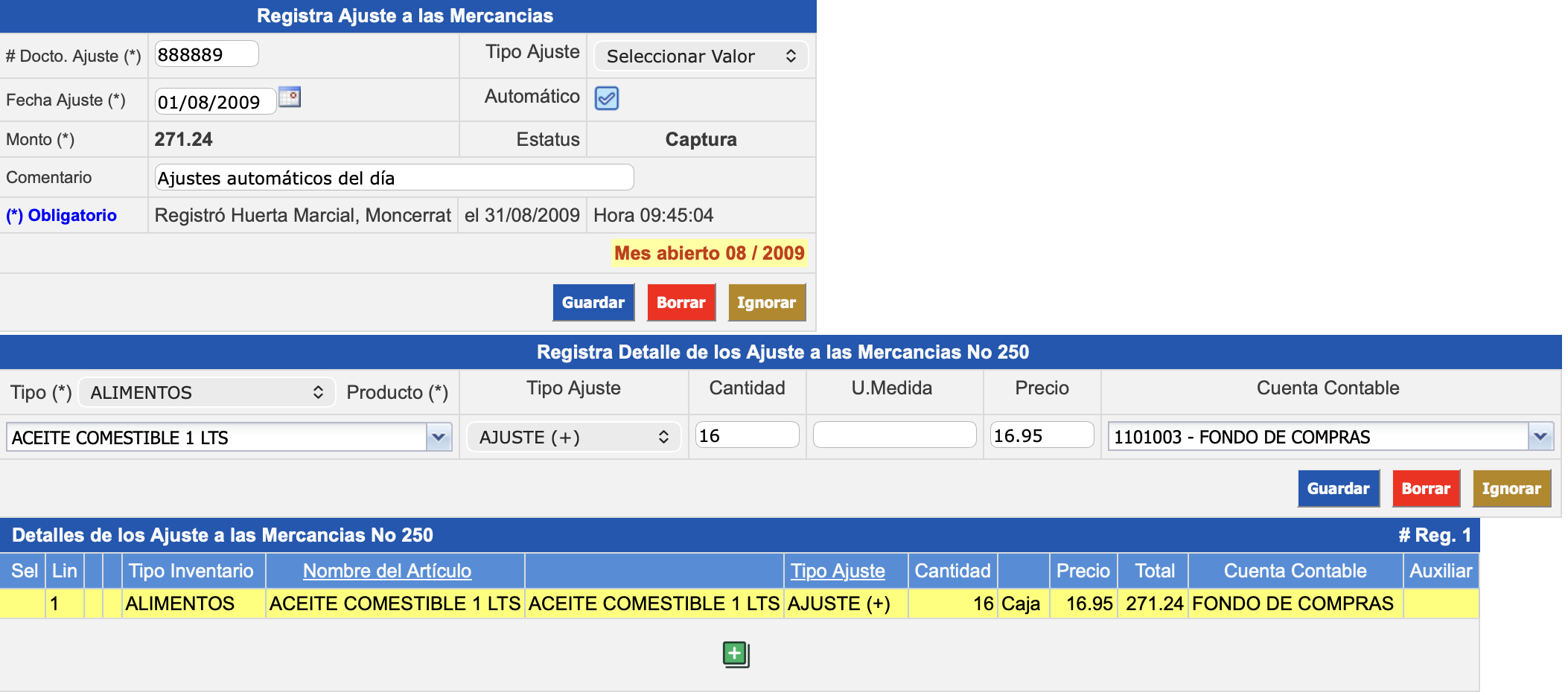Click the # Docto. Ajuste input field
1568x695 pixels.
(206, 54)
